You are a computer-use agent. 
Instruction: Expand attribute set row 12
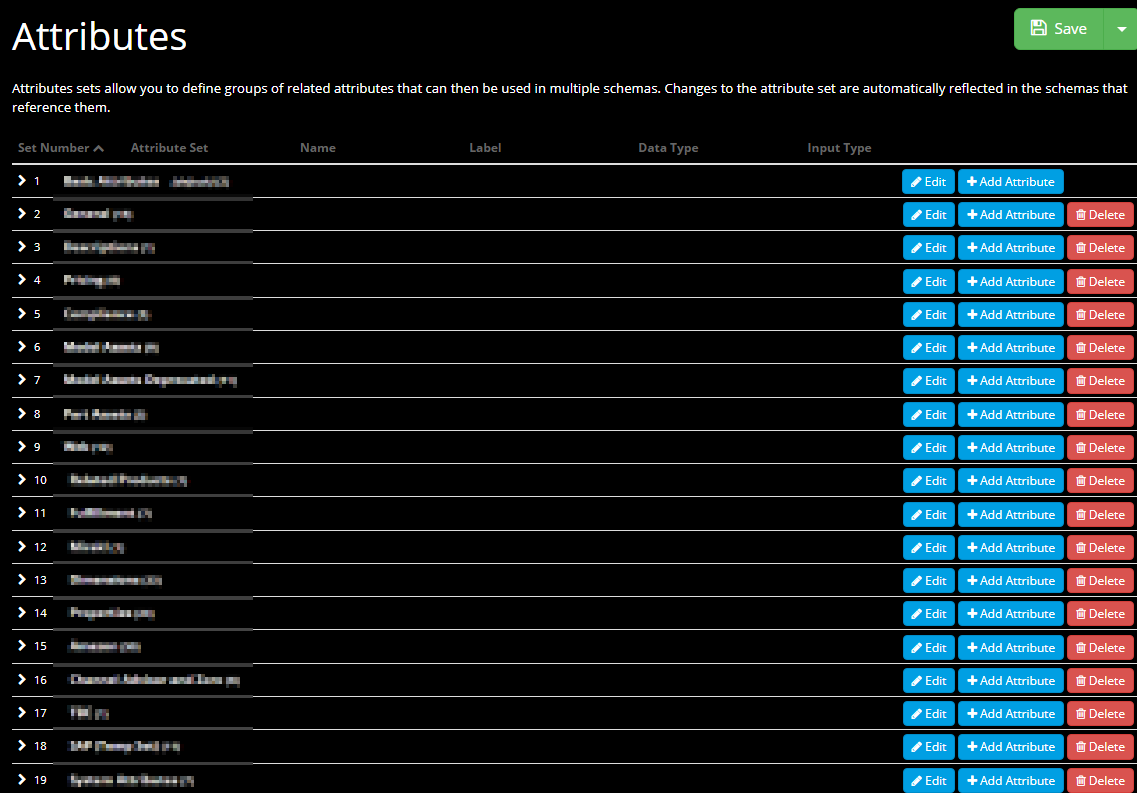tap(21, 547)
